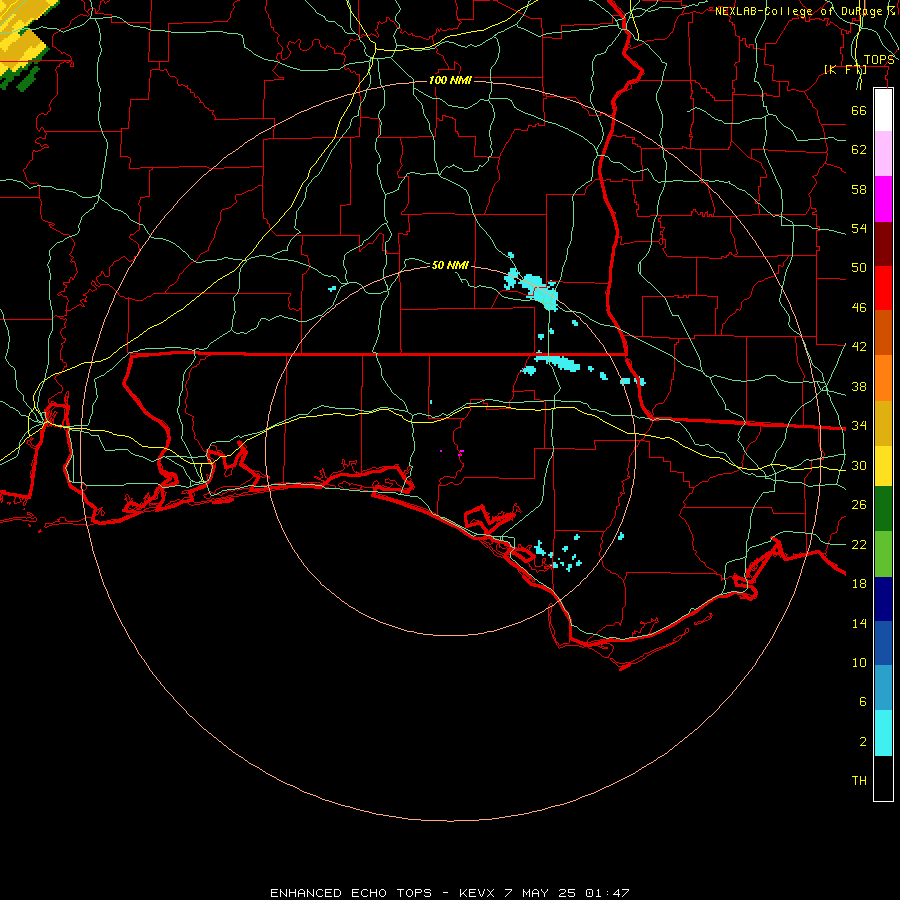This screenshot has height=900, width=900.
Task: Click the '26' legend value label
Action: click(x=859, y=505)
